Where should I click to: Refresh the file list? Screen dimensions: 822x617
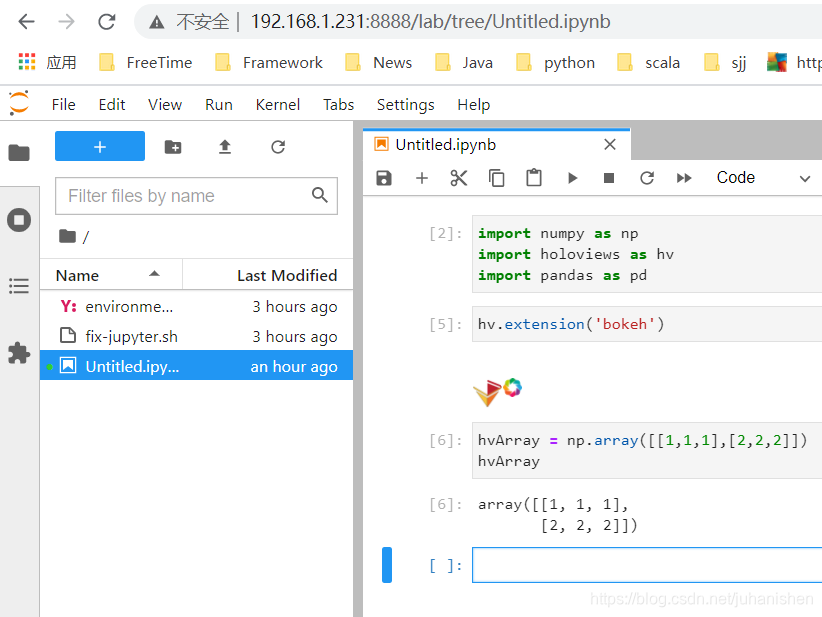pyautogui.click(x=278, y=147)
